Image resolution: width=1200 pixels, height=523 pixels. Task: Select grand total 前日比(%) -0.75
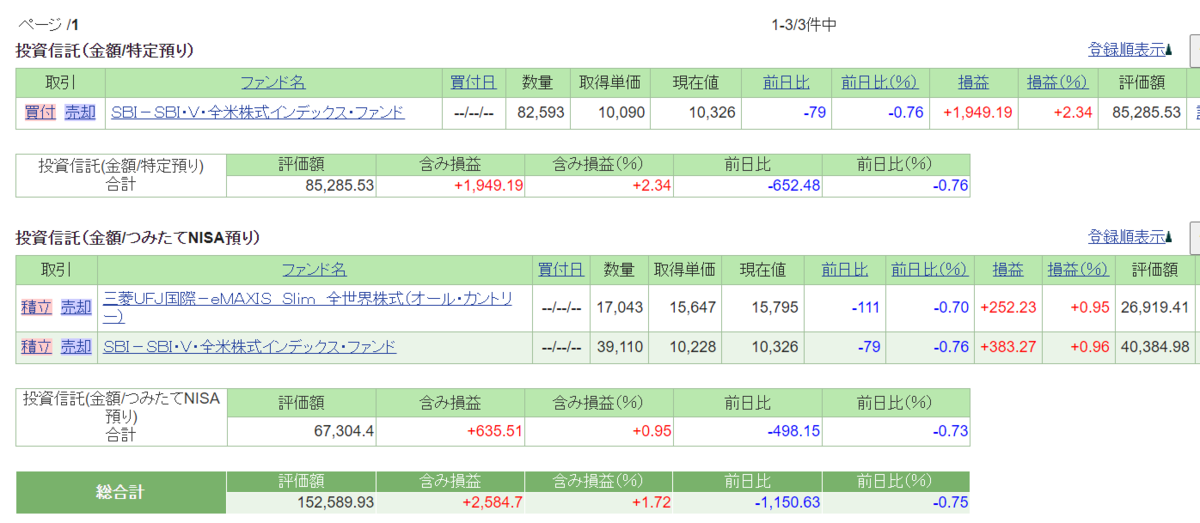click(950, 501)
